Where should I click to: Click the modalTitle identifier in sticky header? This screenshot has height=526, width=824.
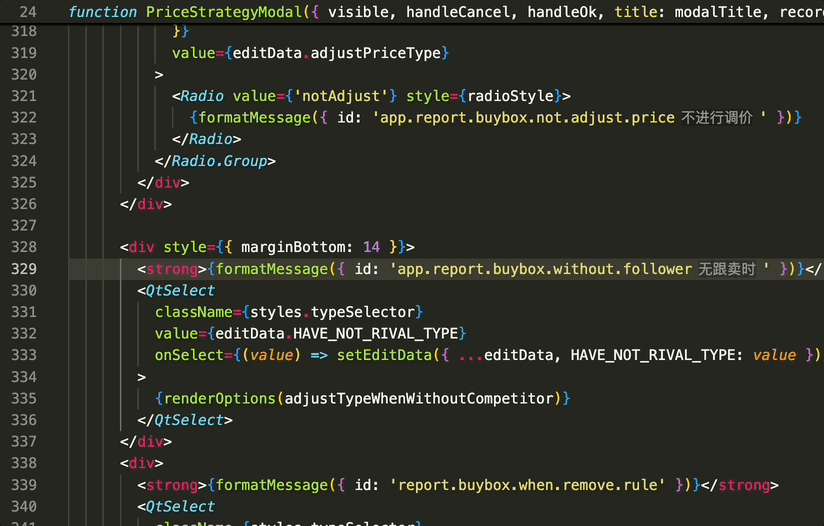(718, 12)
